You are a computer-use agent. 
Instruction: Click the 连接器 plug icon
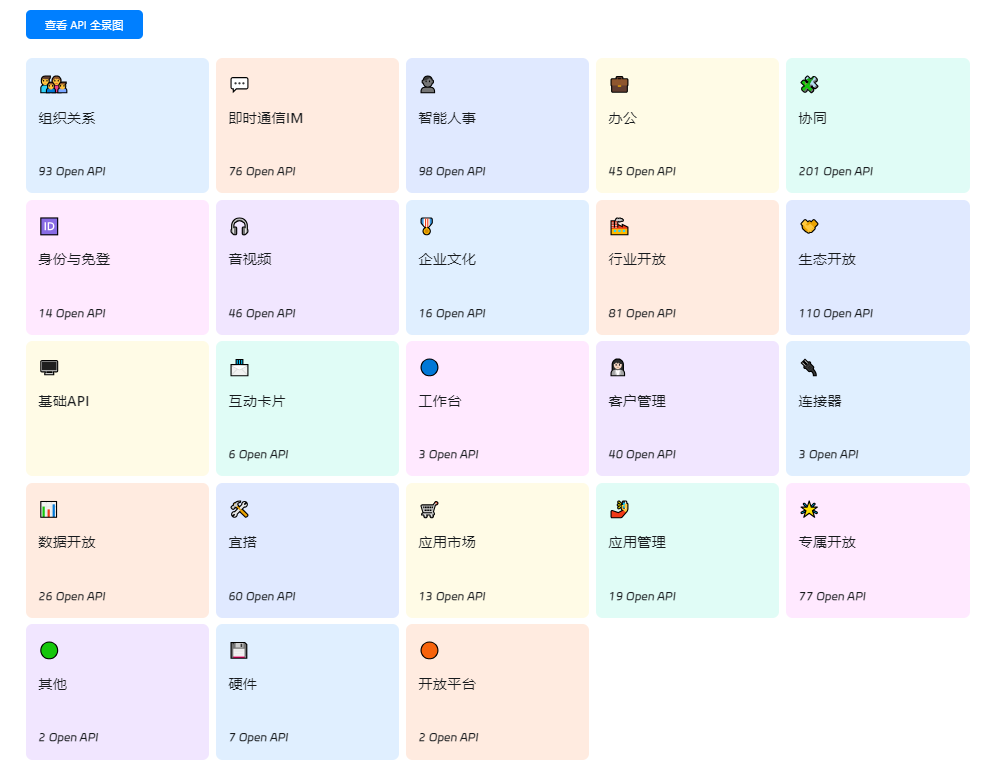click(x=809, y=368)
